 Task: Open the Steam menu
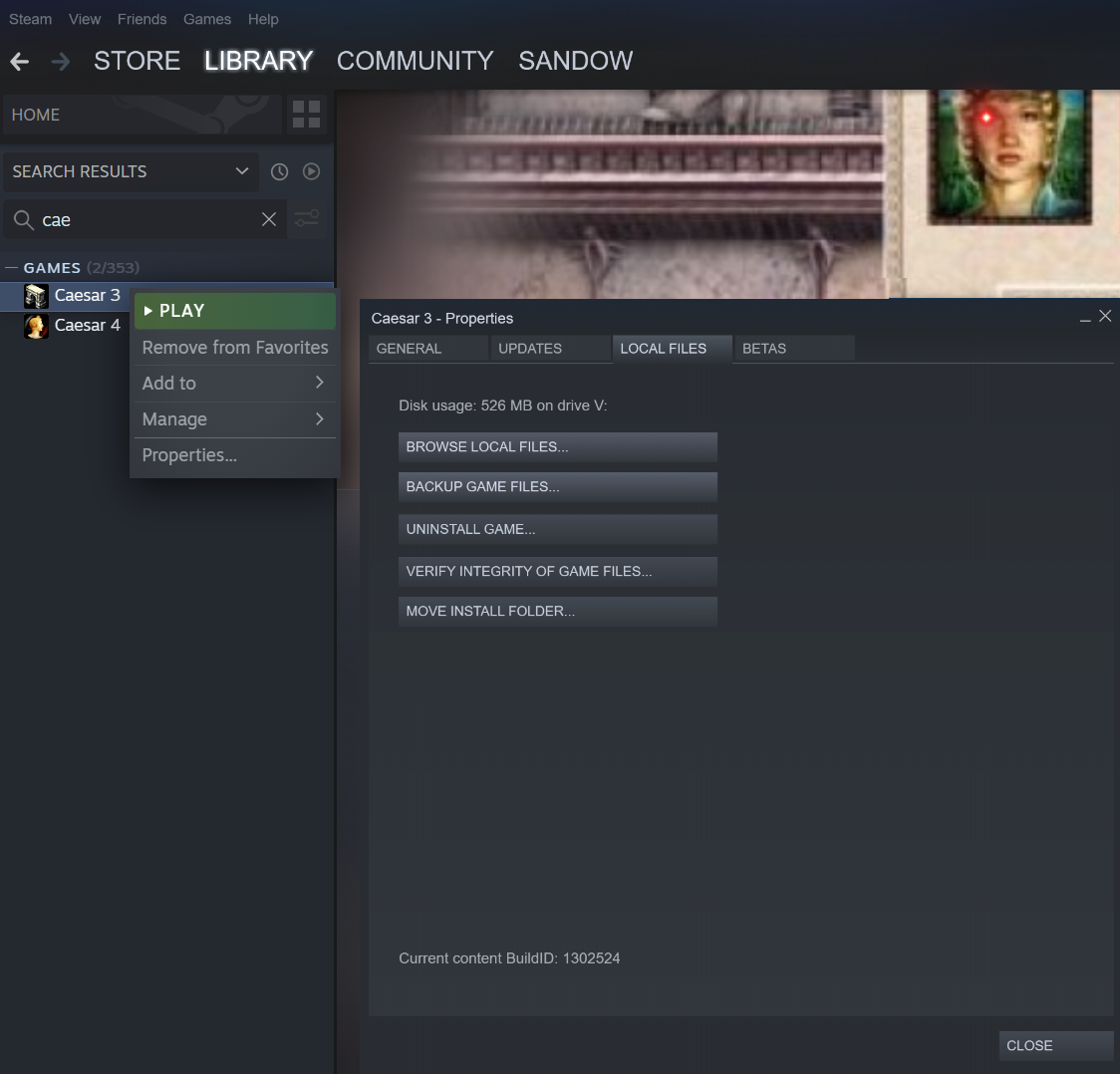point(30,19)
